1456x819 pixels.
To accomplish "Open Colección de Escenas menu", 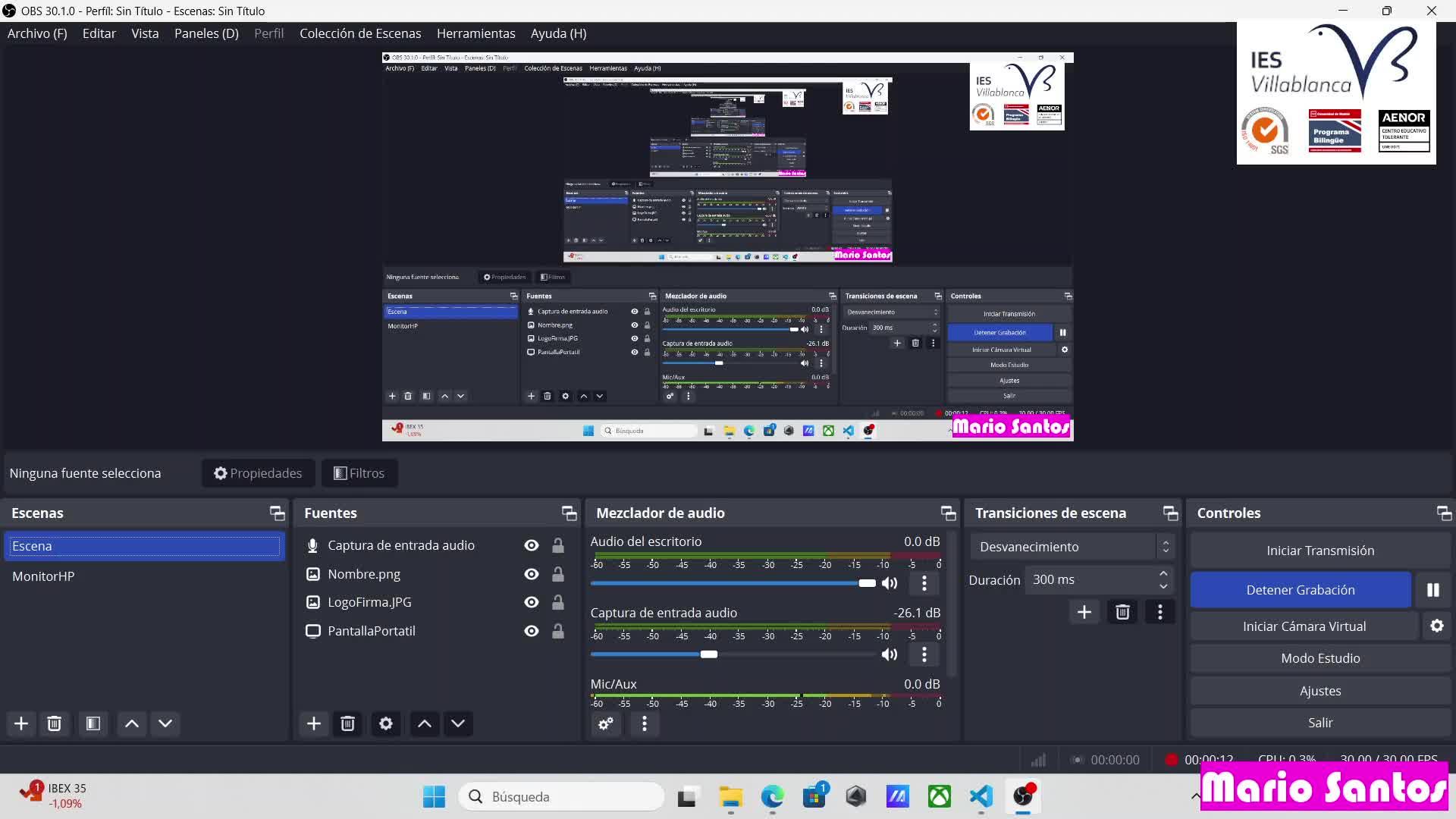I will click(360, 33).
